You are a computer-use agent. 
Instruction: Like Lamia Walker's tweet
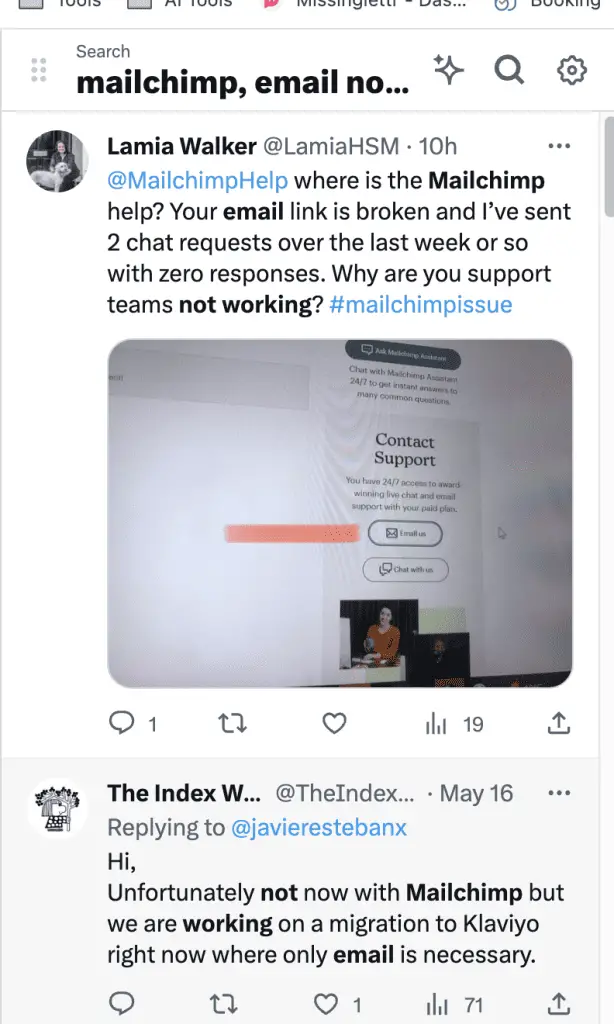click(334, 723)
